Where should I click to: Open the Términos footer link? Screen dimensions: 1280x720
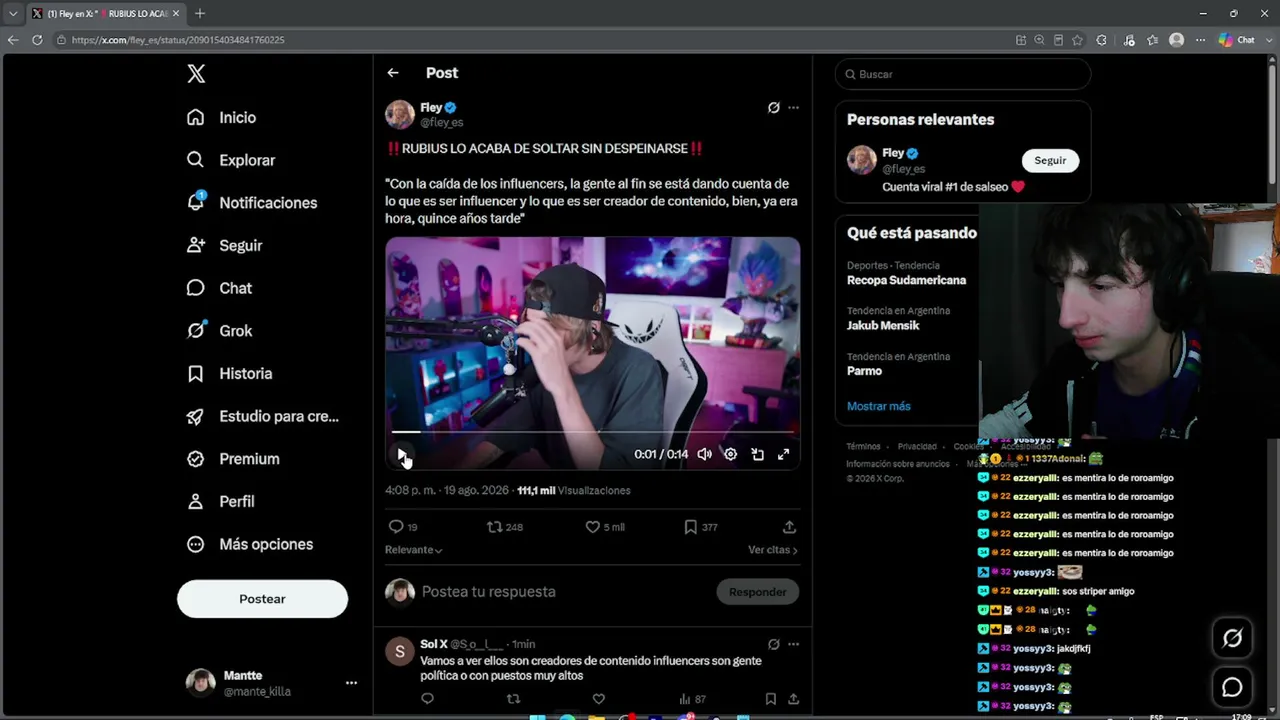(863, 447)
